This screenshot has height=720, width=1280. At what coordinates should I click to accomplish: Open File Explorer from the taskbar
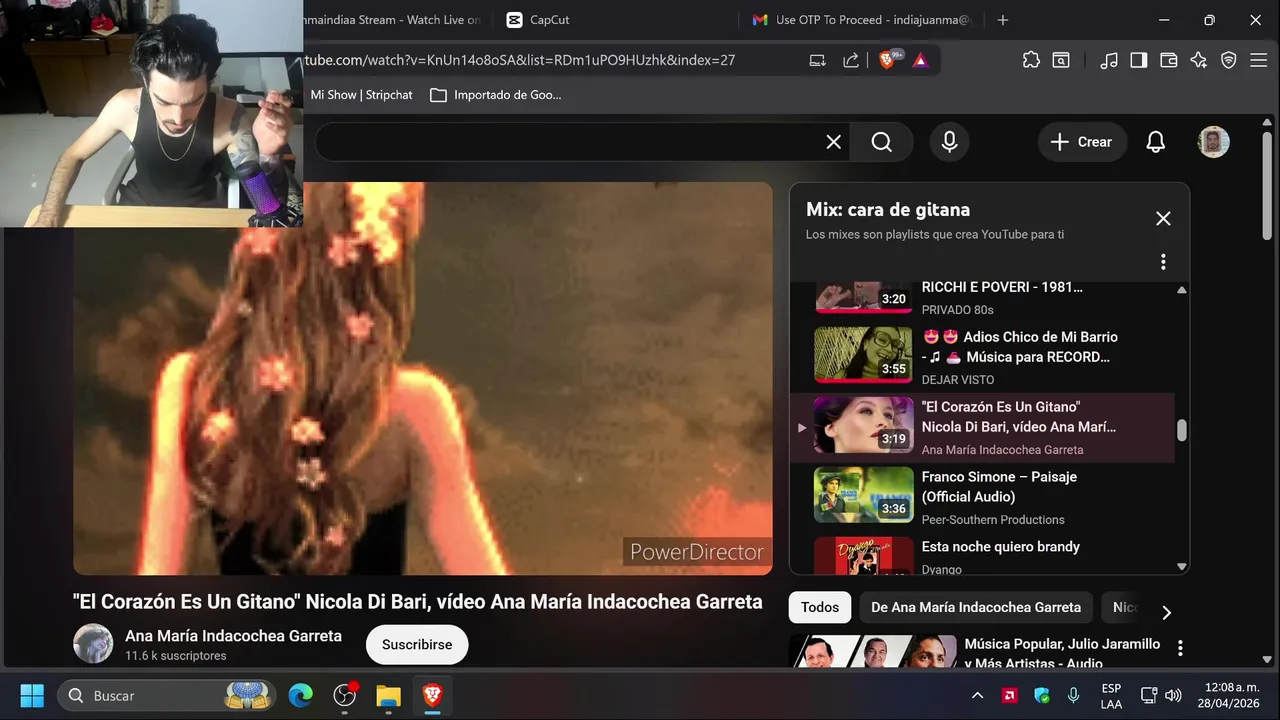[388, 695]
